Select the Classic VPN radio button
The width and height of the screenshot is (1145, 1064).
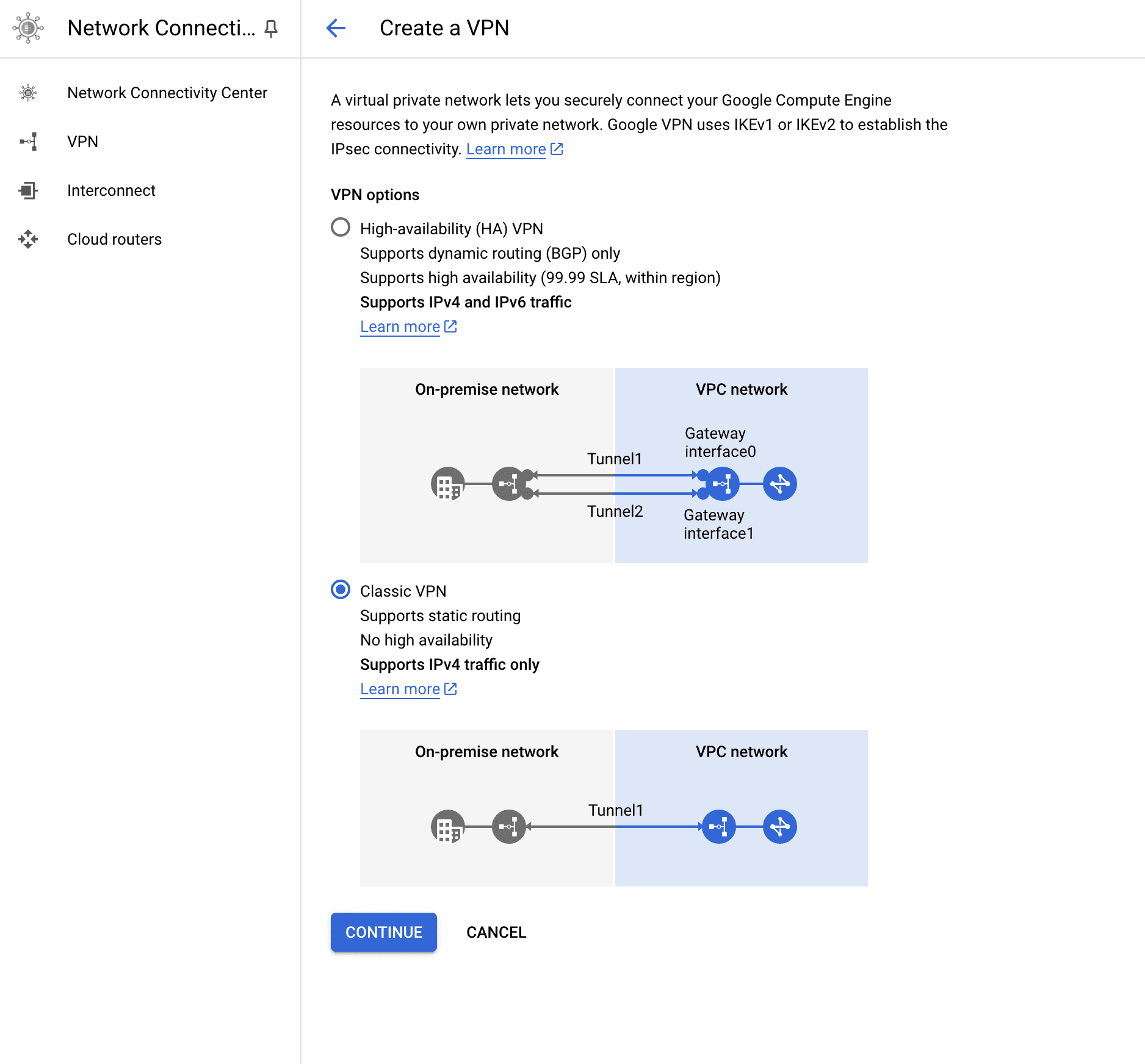[x=341, y=590]
